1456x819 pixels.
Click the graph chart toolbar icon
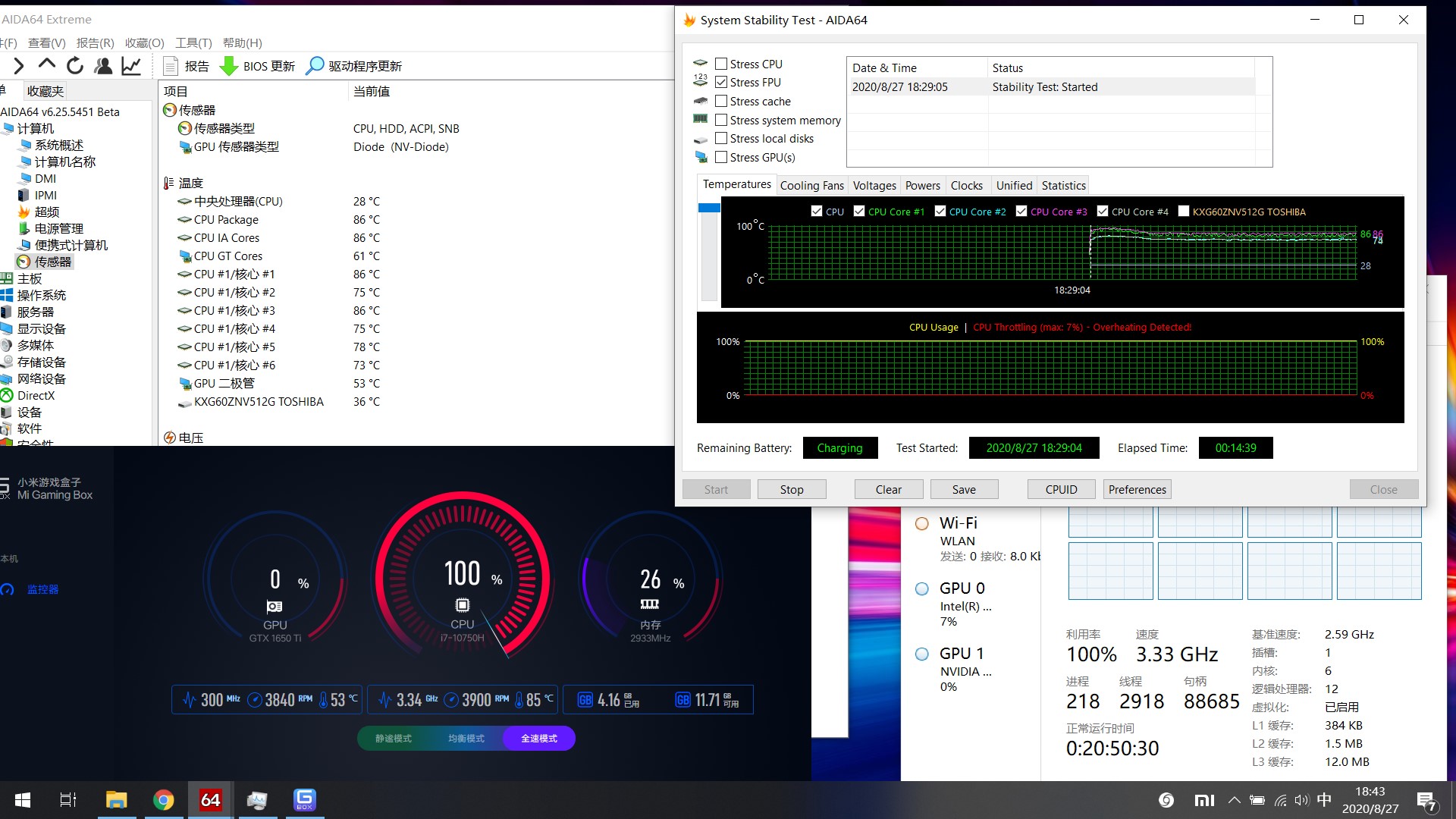click(x=131, y=66)
